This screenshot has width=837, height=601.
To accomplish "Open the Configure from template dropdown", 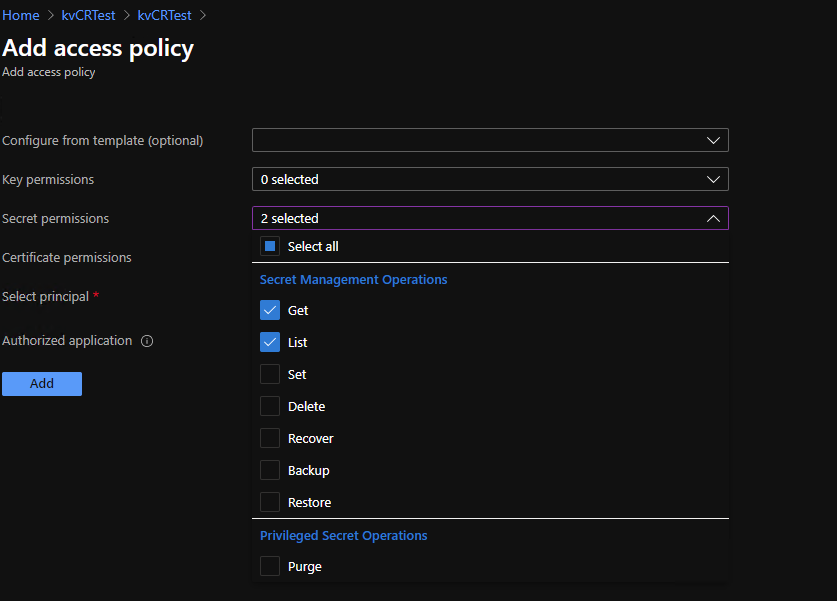I will pyautogui.click(x=490, y=140).
